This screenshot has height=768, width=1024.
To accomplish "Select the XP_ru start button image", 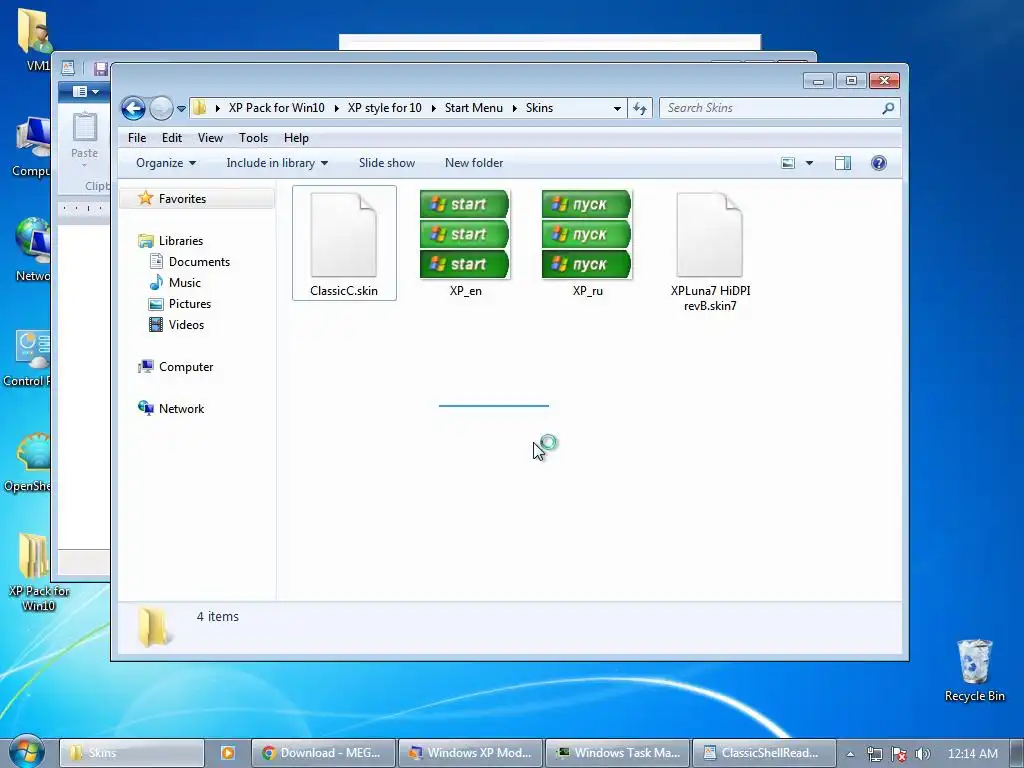I will coord(587,244).
